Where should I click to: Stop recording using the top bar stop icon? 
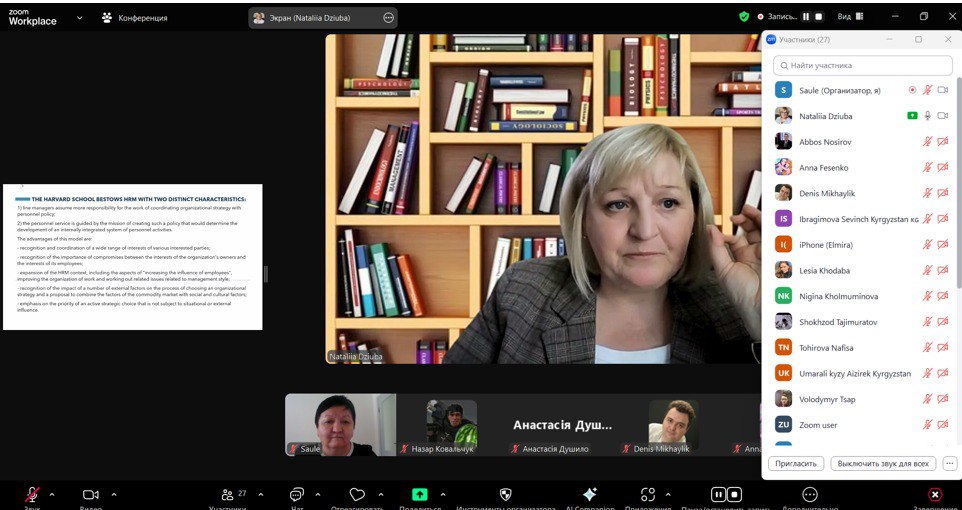click(x=818, y=17)
